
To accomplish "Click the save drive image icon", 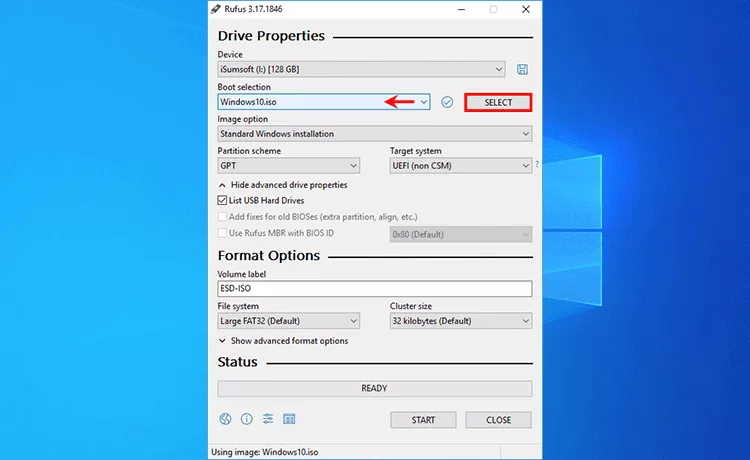I will coord(522,69).
